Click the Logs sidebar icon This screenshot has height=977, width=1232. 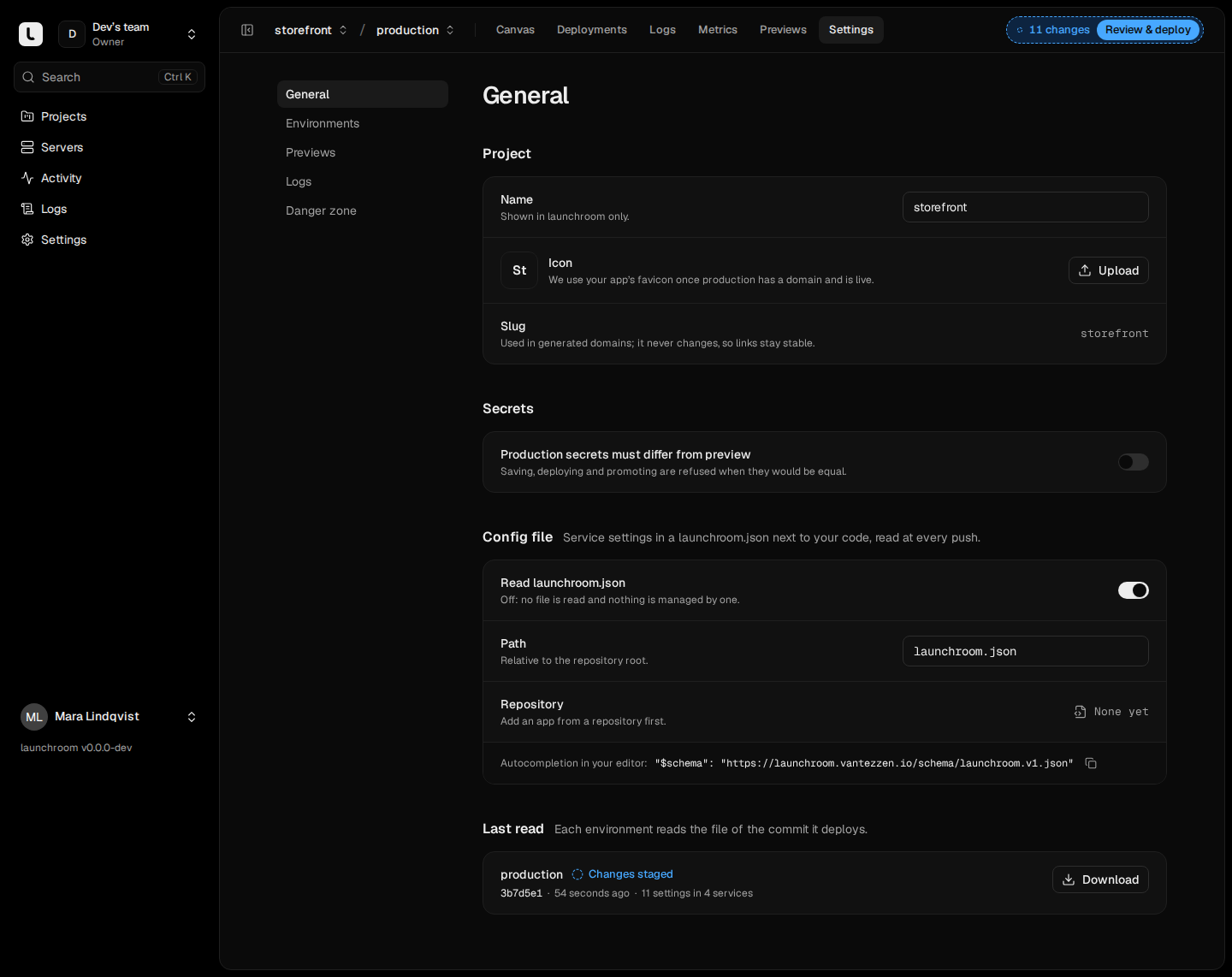(27, 209)
